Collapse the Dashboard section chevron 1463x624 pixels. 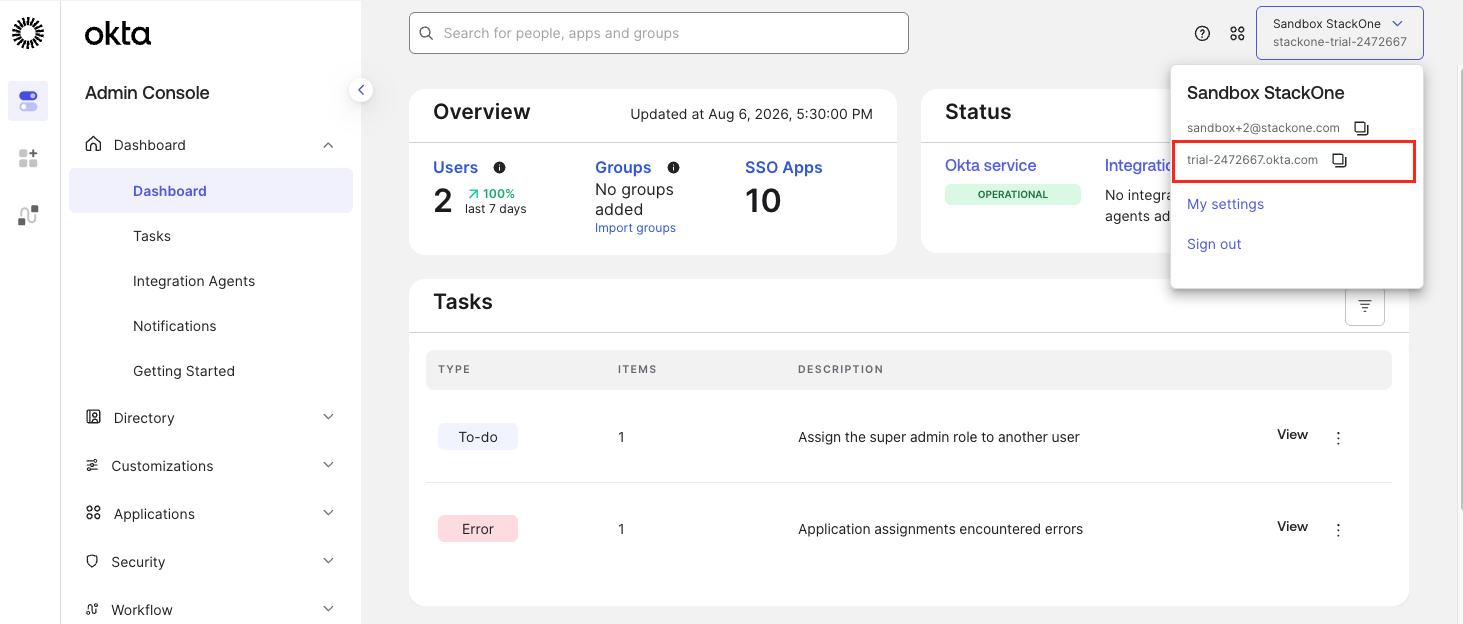click(328, 145)
